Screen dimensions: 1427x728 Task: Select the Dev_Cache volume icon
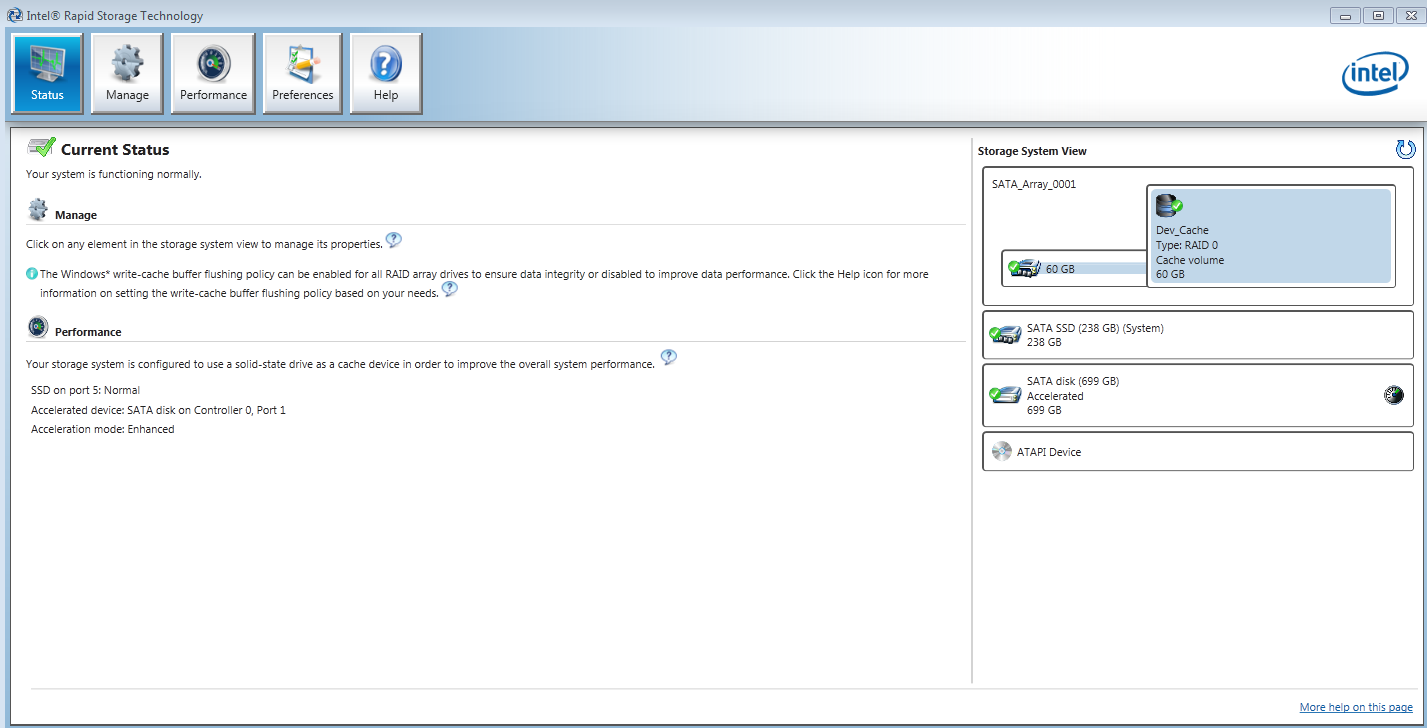[x=1169, y=206]
